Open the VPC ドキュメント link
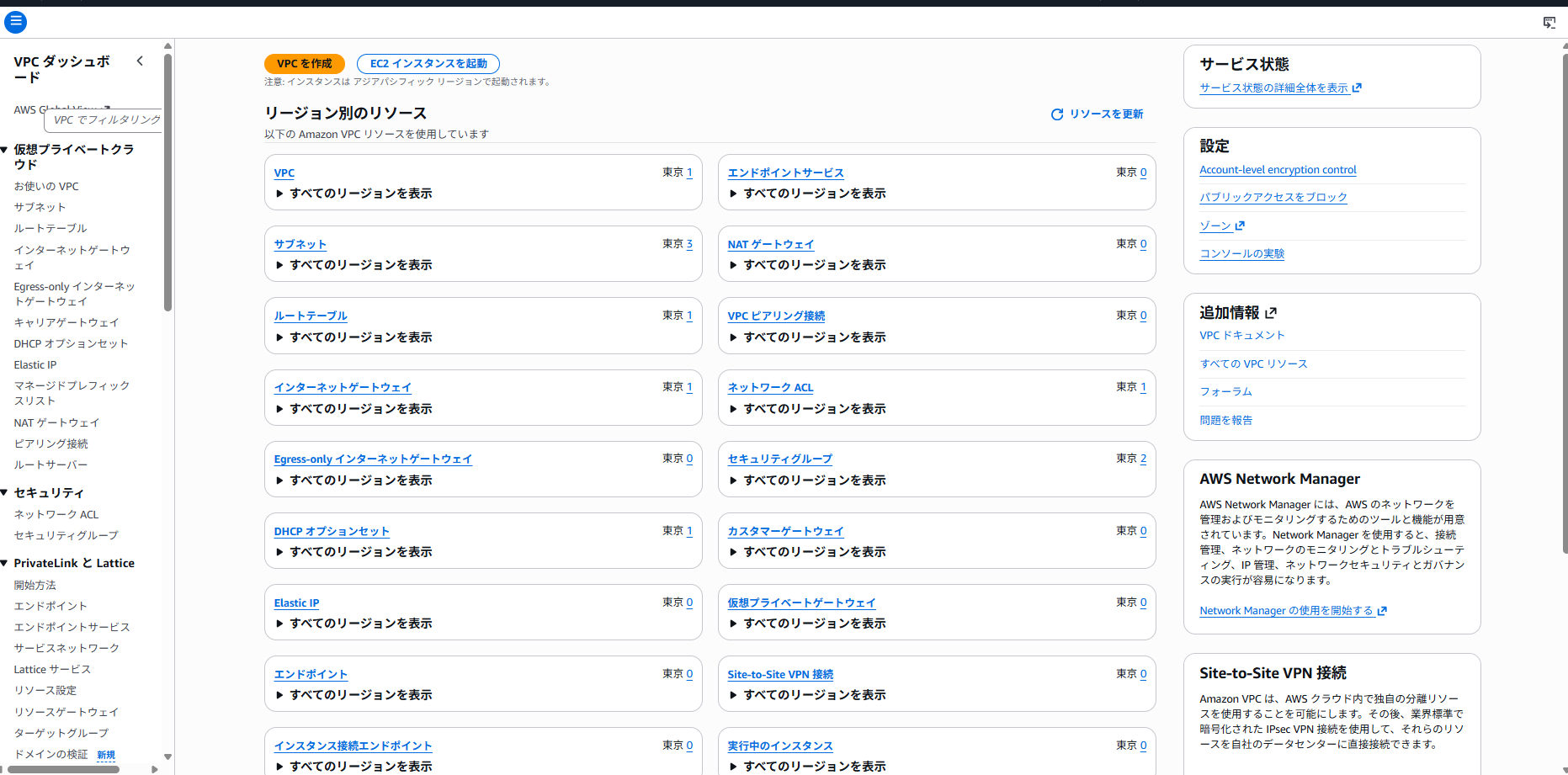This screenshot has height=775, width=1568. [1241, 336]
